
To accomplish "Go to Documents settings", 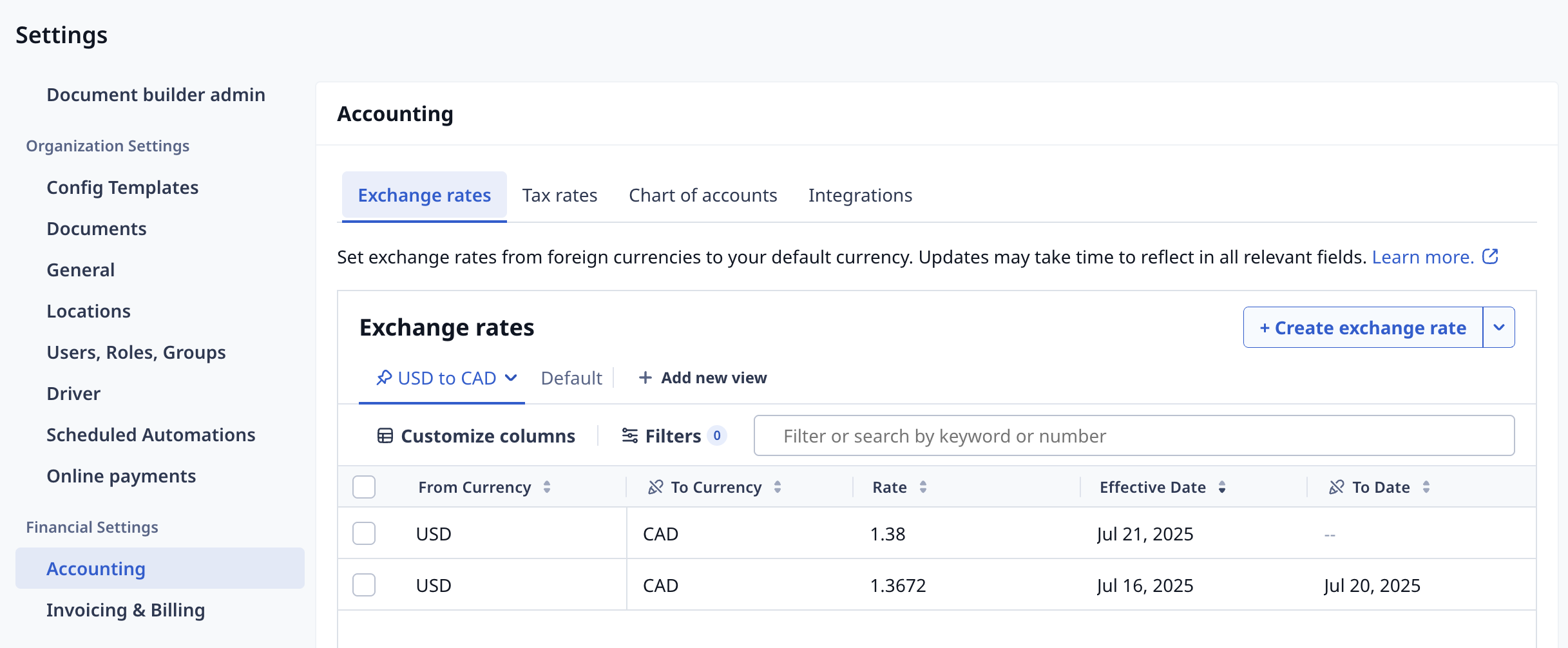I will point(97,229).
